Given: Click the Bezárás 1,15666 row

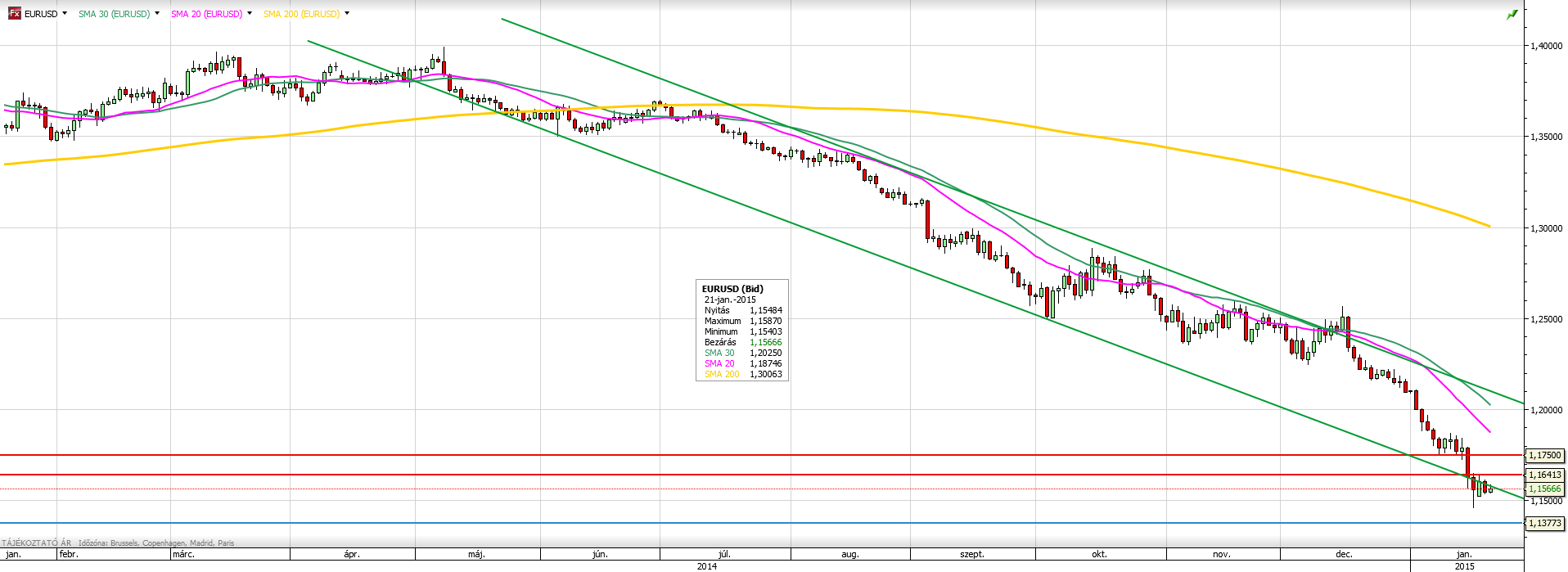Looking at the screenshot, I should tap(743, 342).
